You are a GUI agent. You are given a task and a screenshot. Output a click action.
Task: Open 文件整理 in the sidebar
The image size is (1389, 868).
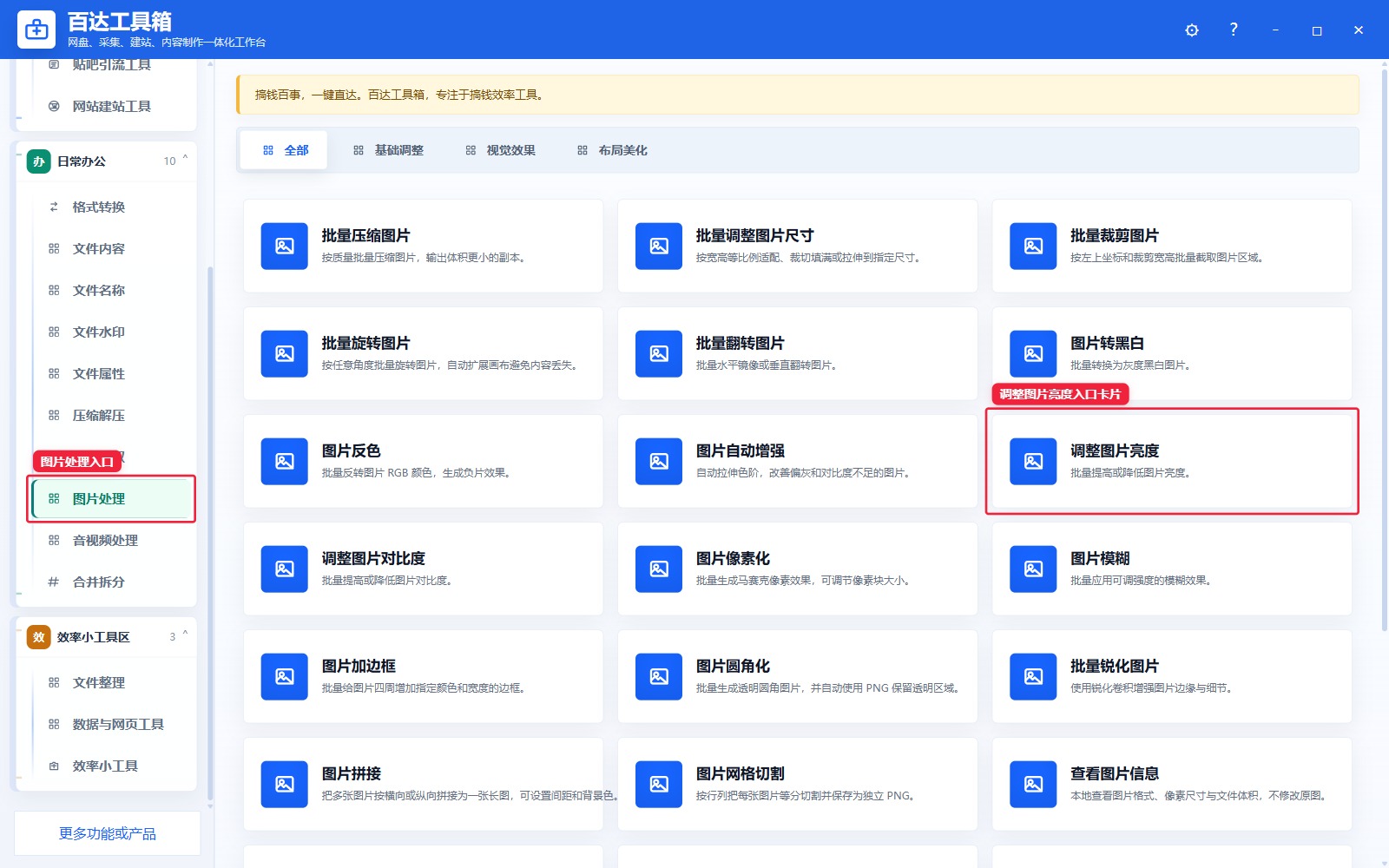tap(112, 682)
